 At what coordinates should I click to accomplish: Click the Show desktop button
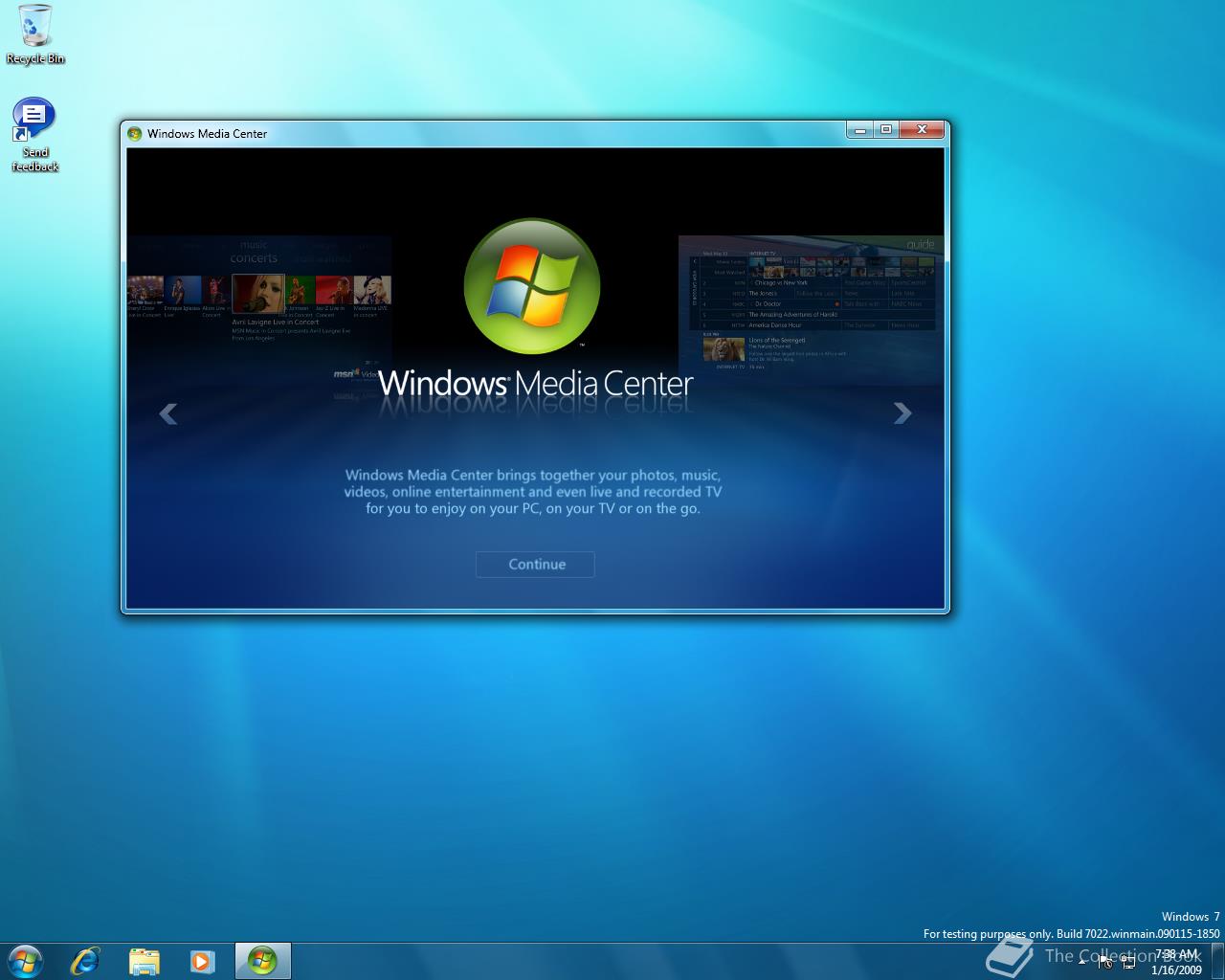click(x=1217, y=962)
